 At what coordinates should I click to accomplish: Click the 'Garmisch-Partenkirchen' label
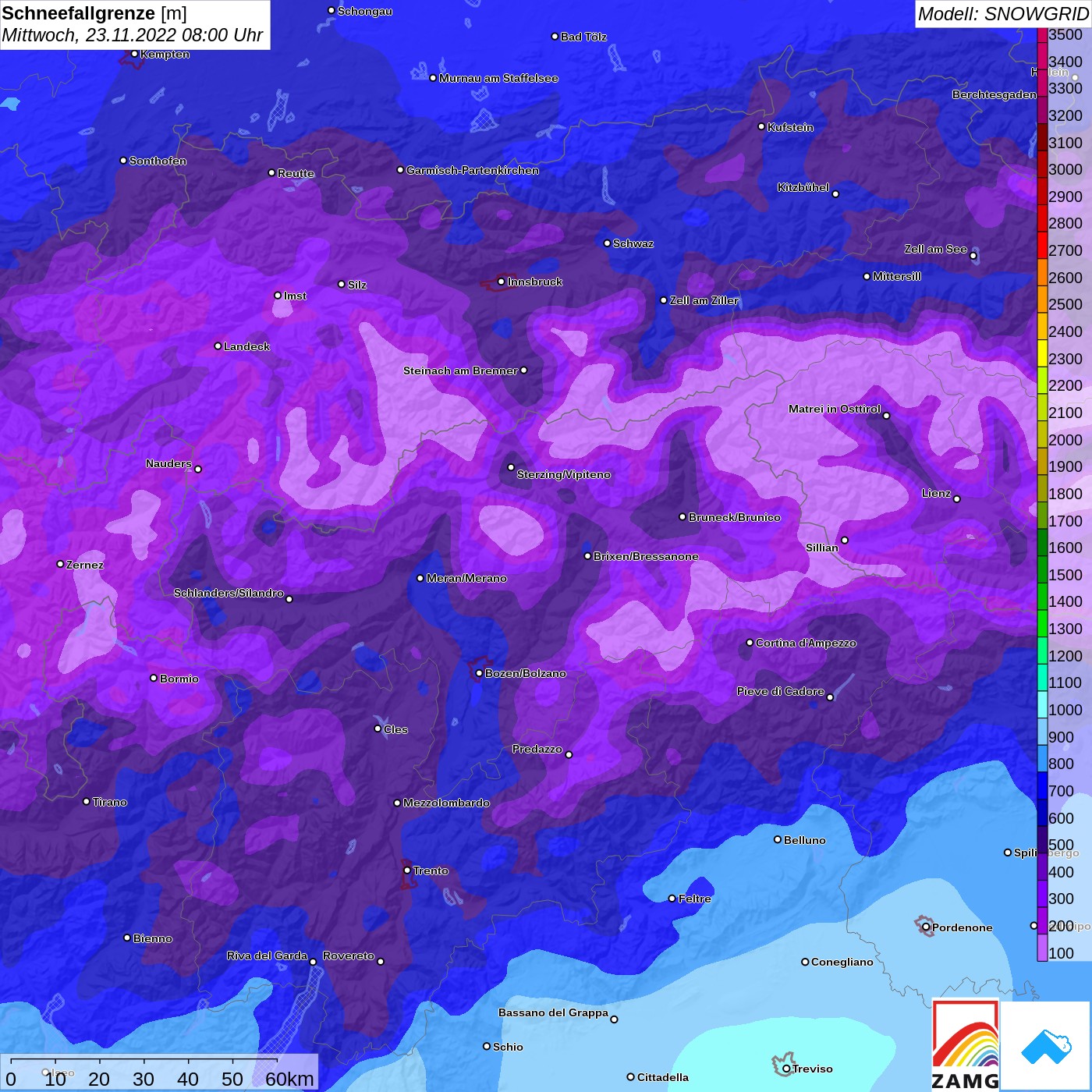[473, 170]
